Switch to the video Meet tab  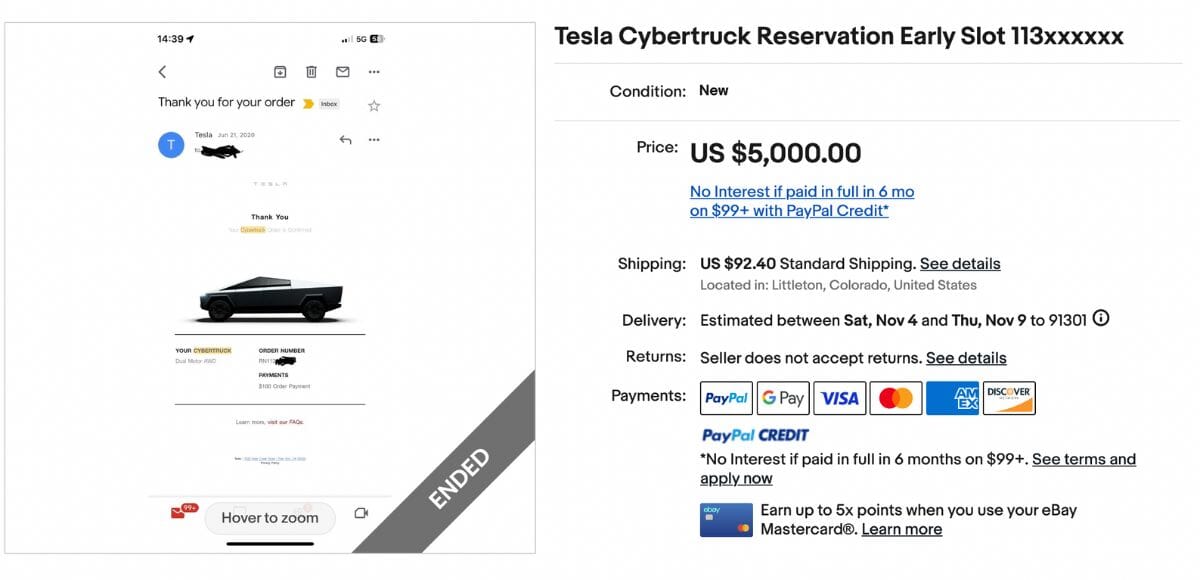(x=361, y=513)
